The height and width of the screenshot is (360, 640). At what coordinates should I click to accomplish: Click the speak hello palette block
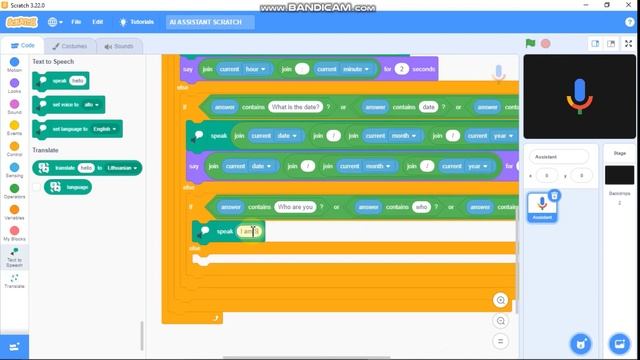coord(60,81)
